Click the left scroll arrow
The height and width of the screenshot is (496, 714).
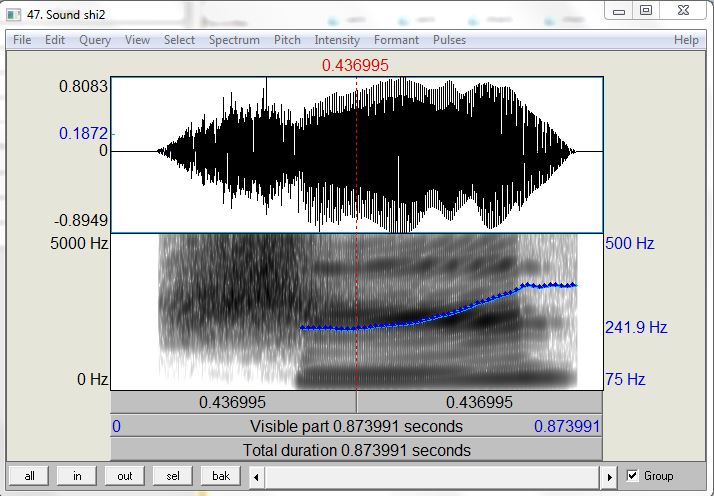pos(256,477)
